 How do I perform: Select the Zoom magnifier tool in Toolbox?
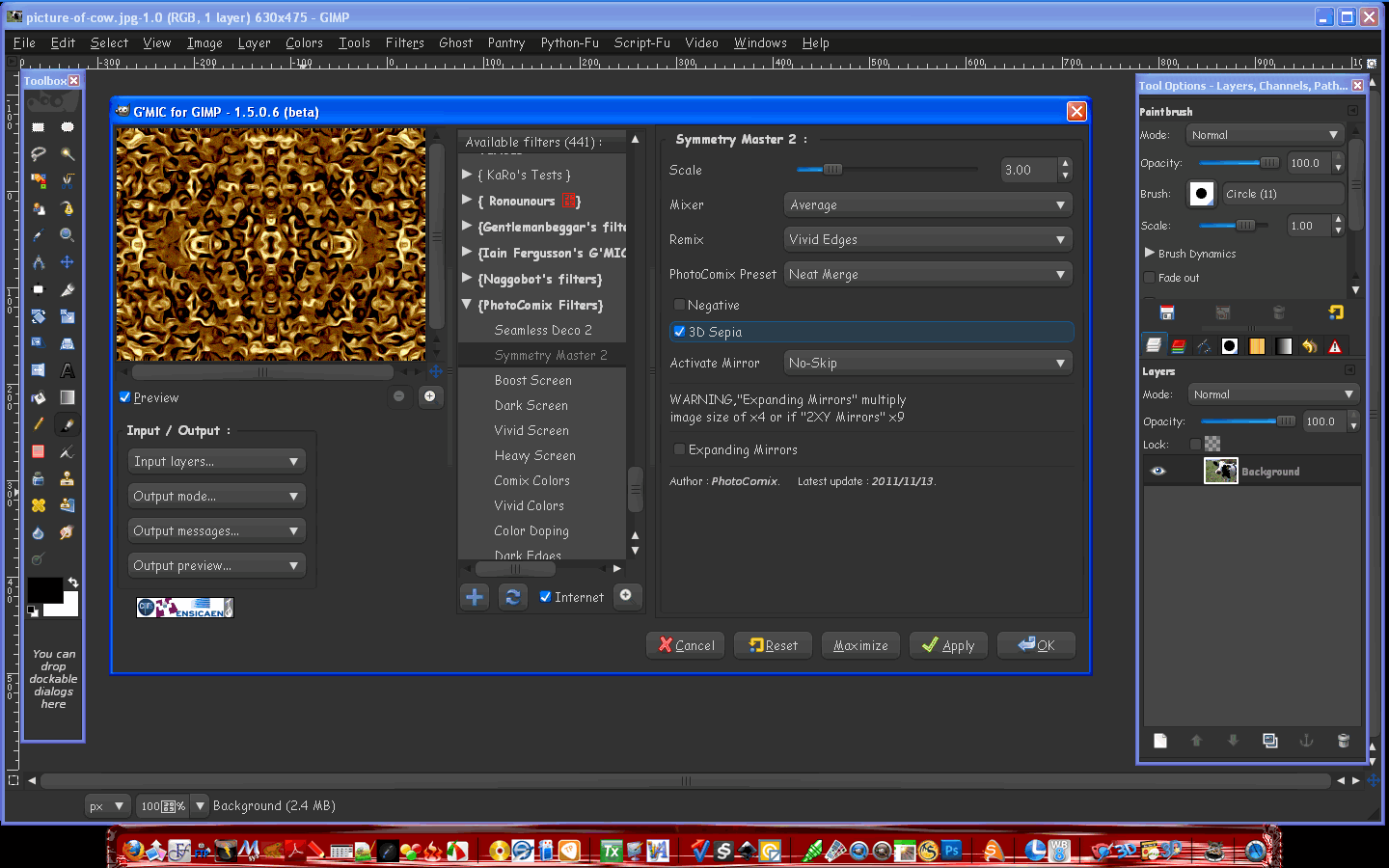[68, 235]
